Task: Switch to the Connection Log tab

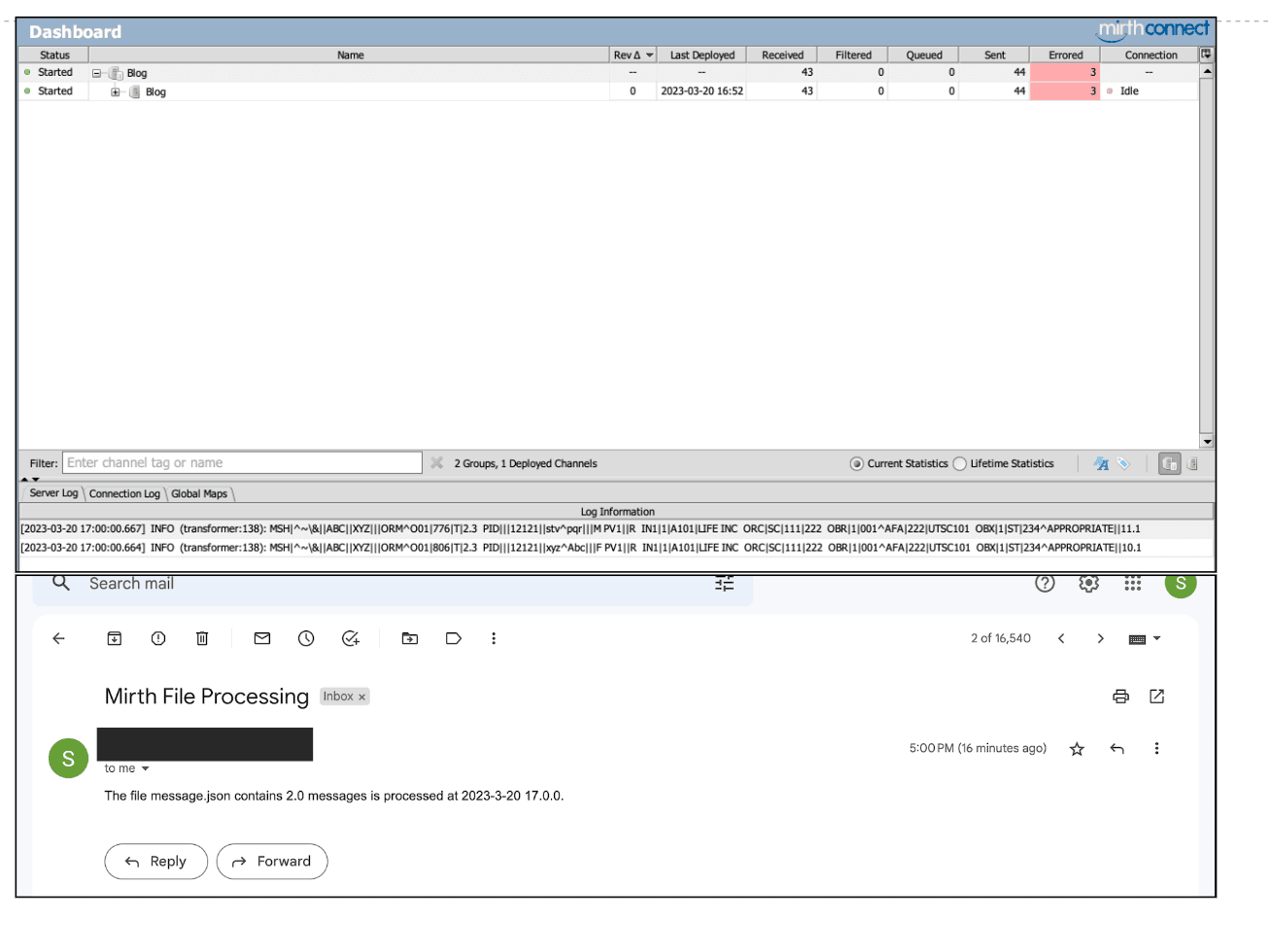Action: pyautogui.click(x=124, y=493)
